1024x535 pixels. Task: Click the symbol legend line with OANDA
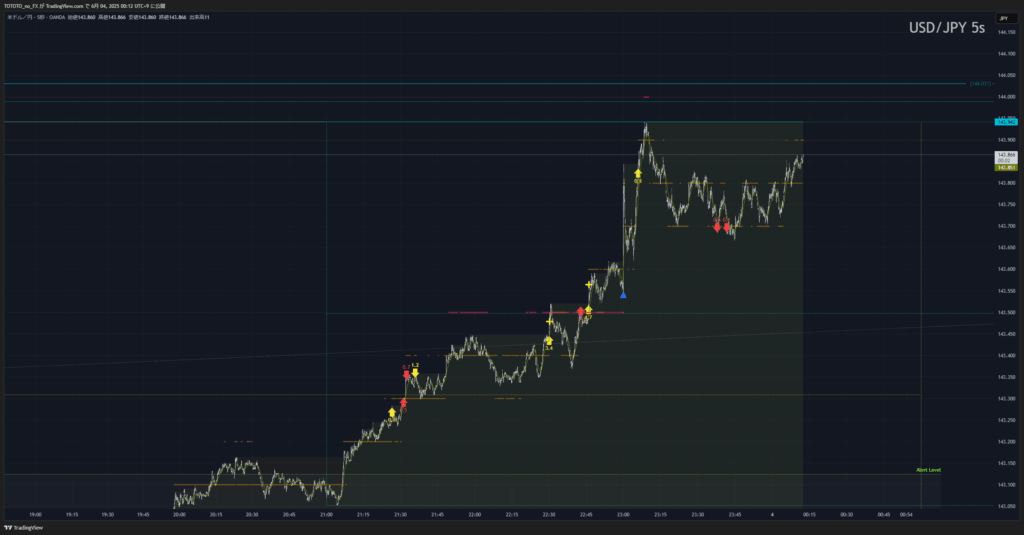coord(108,18)
